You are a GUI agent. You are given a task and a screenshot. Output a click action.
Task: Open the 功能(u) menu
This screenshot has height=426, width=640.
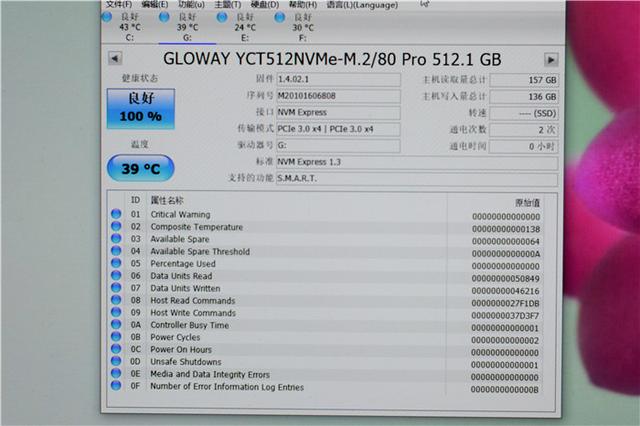191,4
